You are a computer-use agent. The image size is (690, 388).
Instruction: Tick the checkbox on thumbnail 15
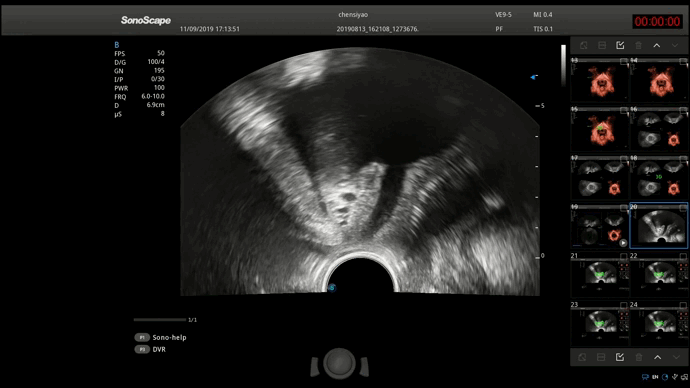pos(624,110)
